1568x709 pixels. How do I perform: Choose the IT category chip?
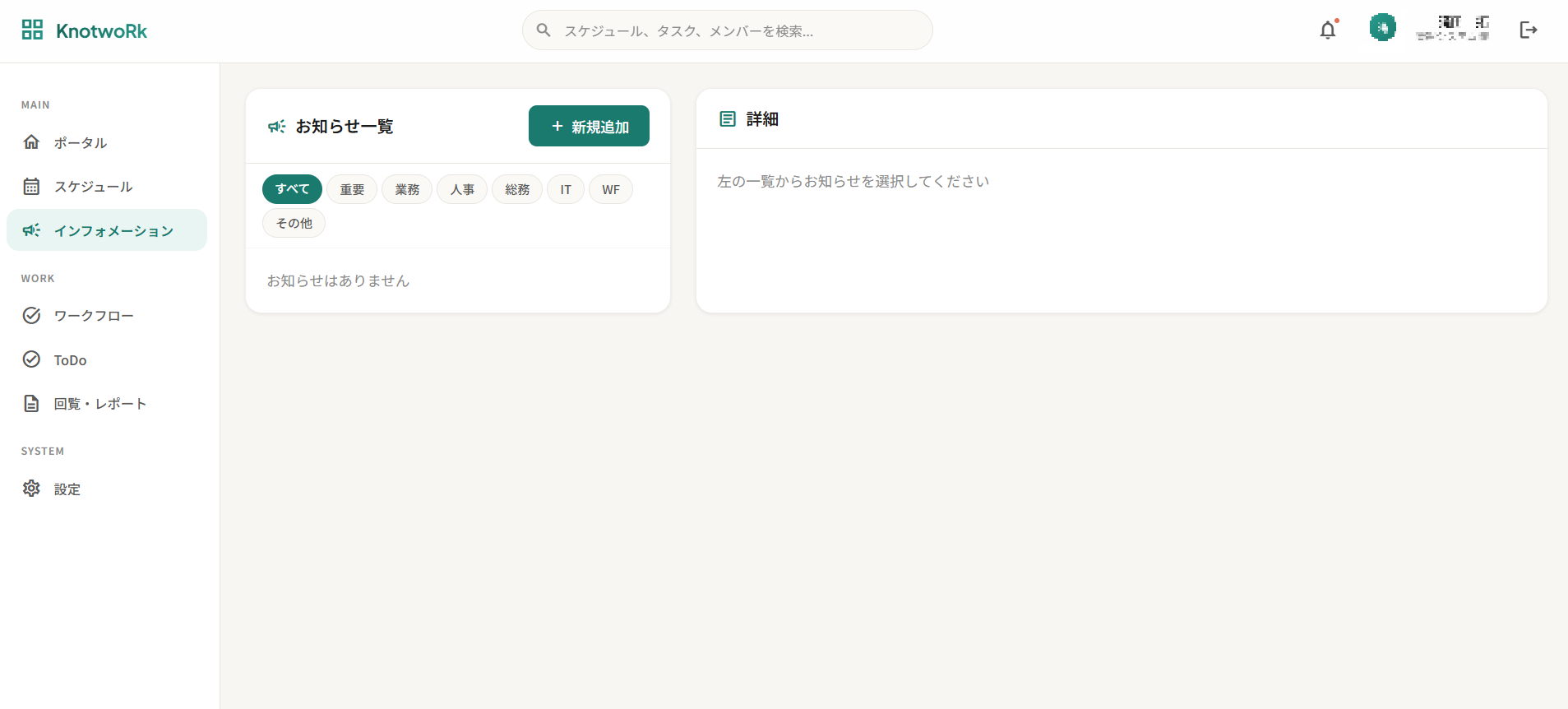tap(566, 189)
